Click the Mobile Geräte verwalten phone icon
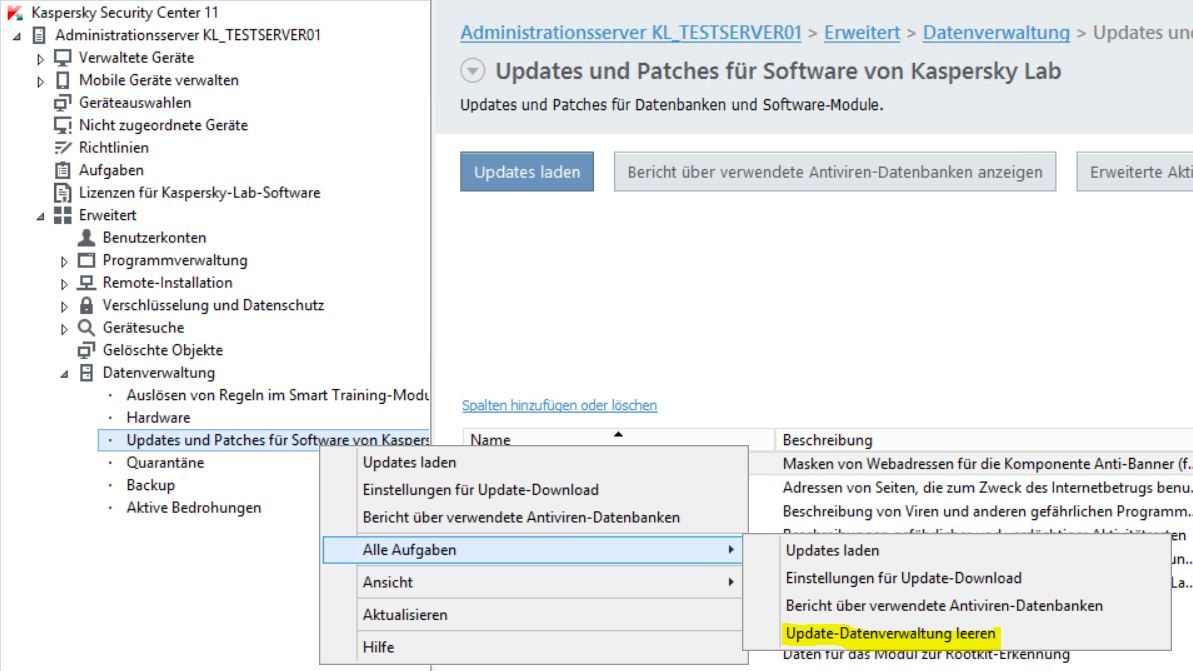This screenshot has height=671, width=1193. [x=63, y=80]
